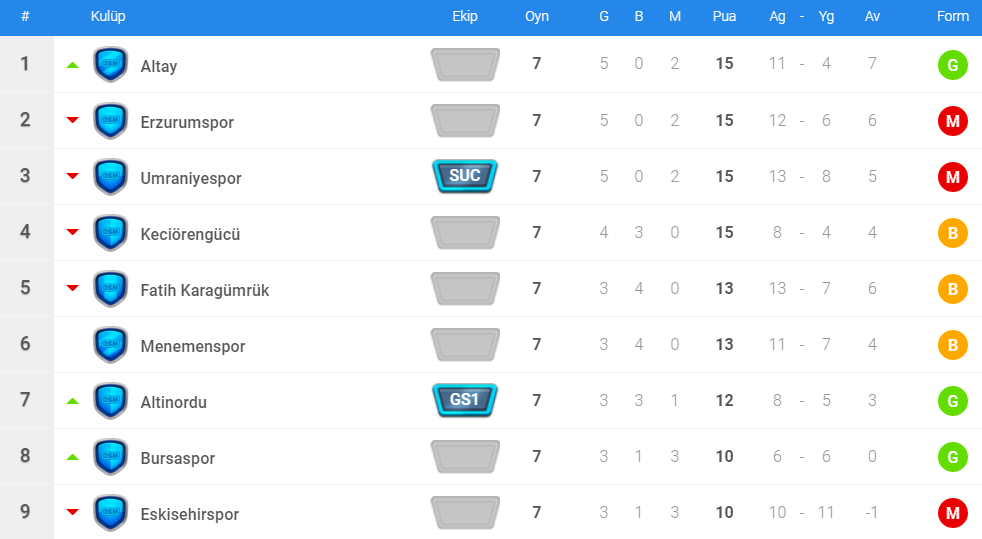Open the Fatih Karagümrük club link

pos(205,290)
